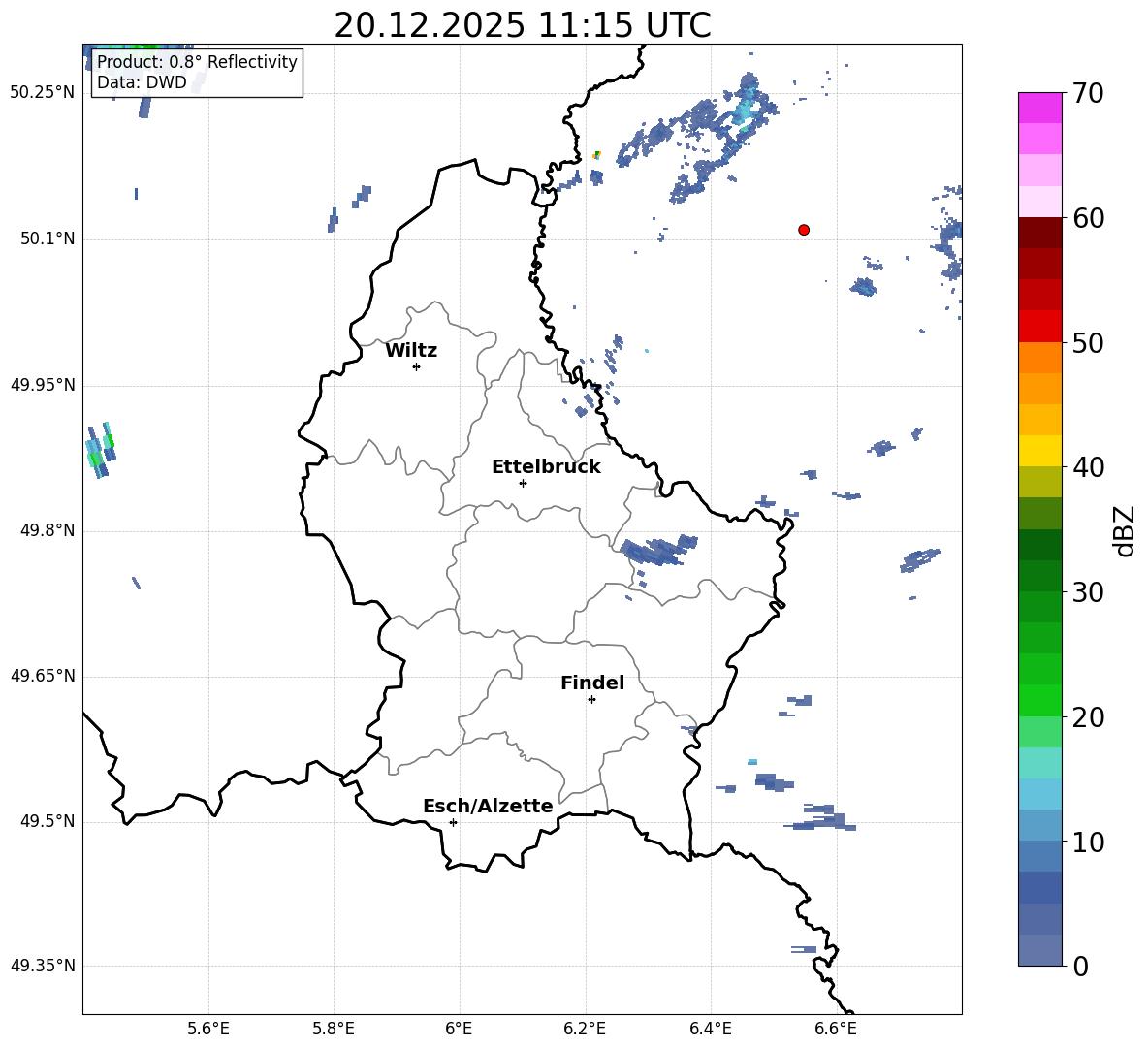Click the dBZ colorbar axis label

point(1124,530)
